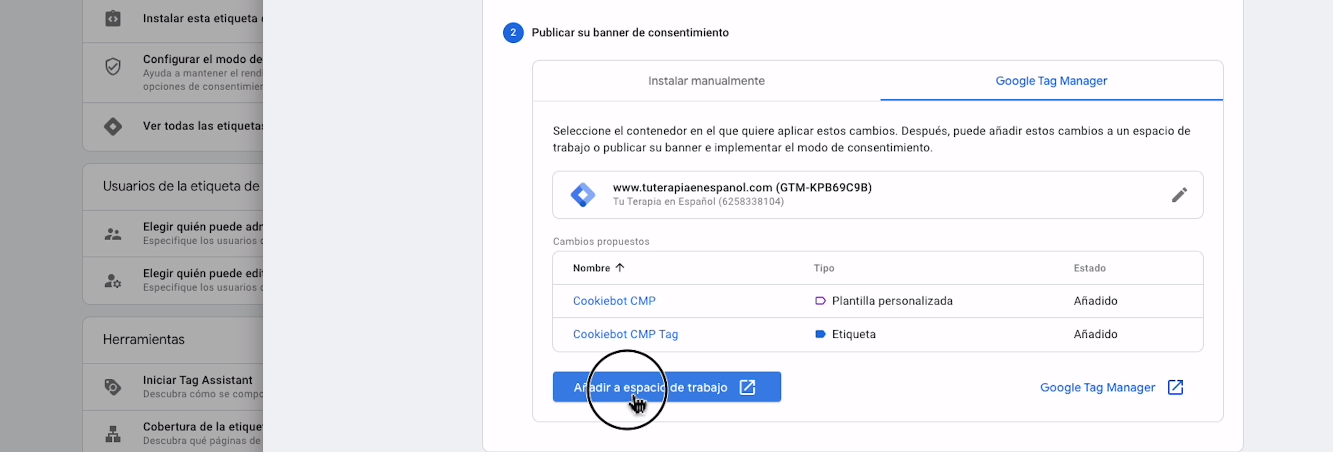
Task: Click the Usuarios de la etiqueta heading
Action: (182, 186)
